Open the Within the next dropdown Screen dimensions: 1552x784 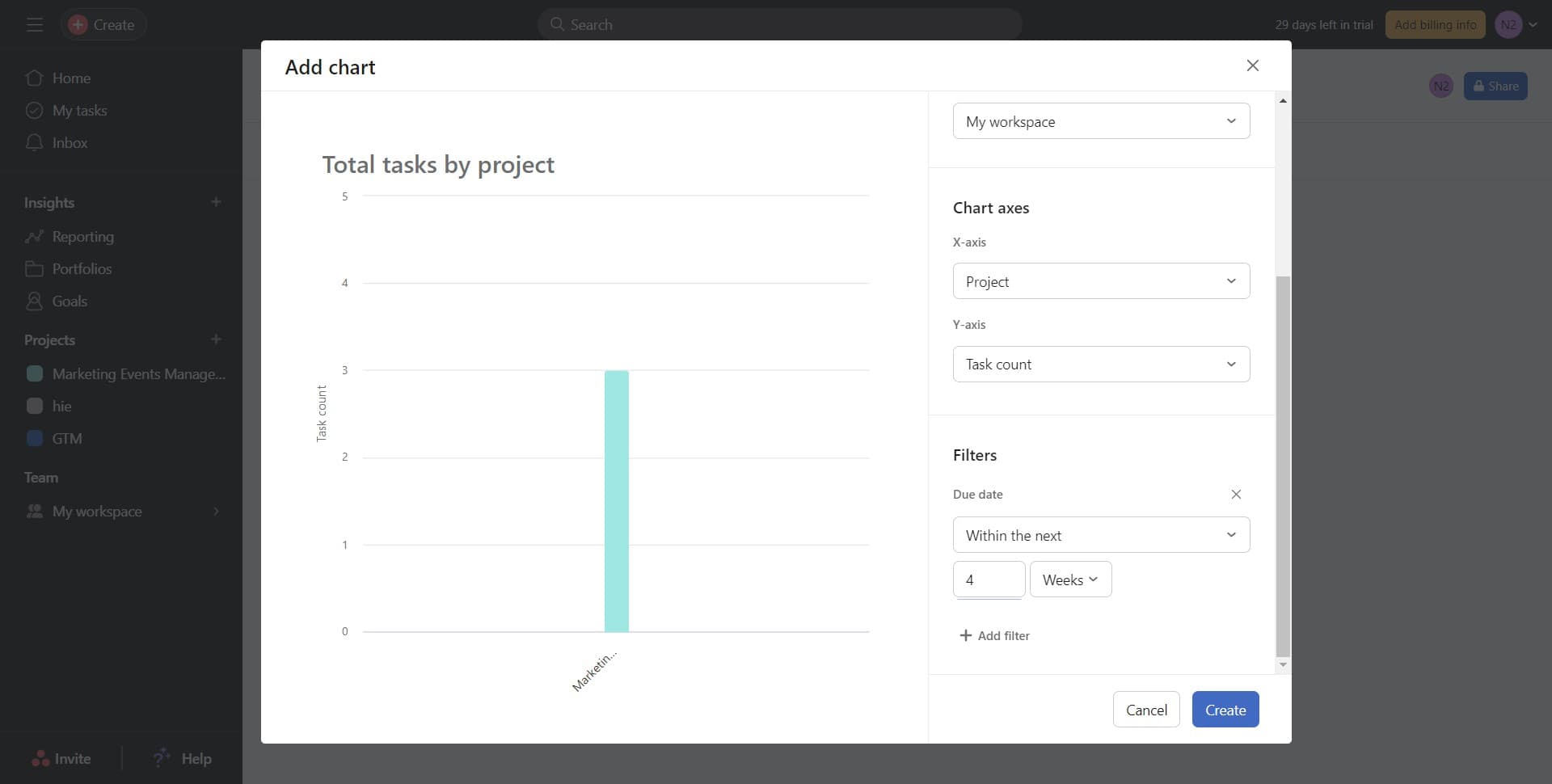[1100, 535]
